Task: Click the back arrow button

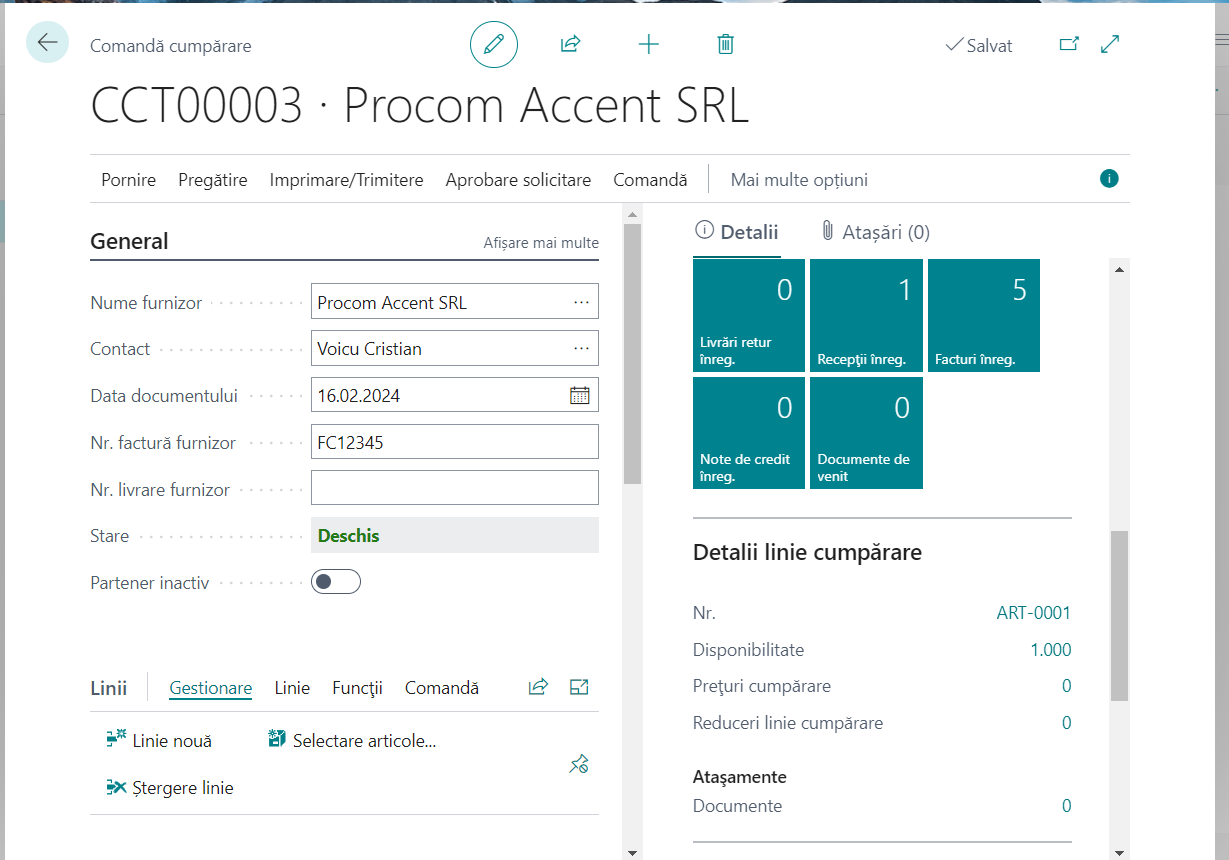Action: [x=47, y=43]
